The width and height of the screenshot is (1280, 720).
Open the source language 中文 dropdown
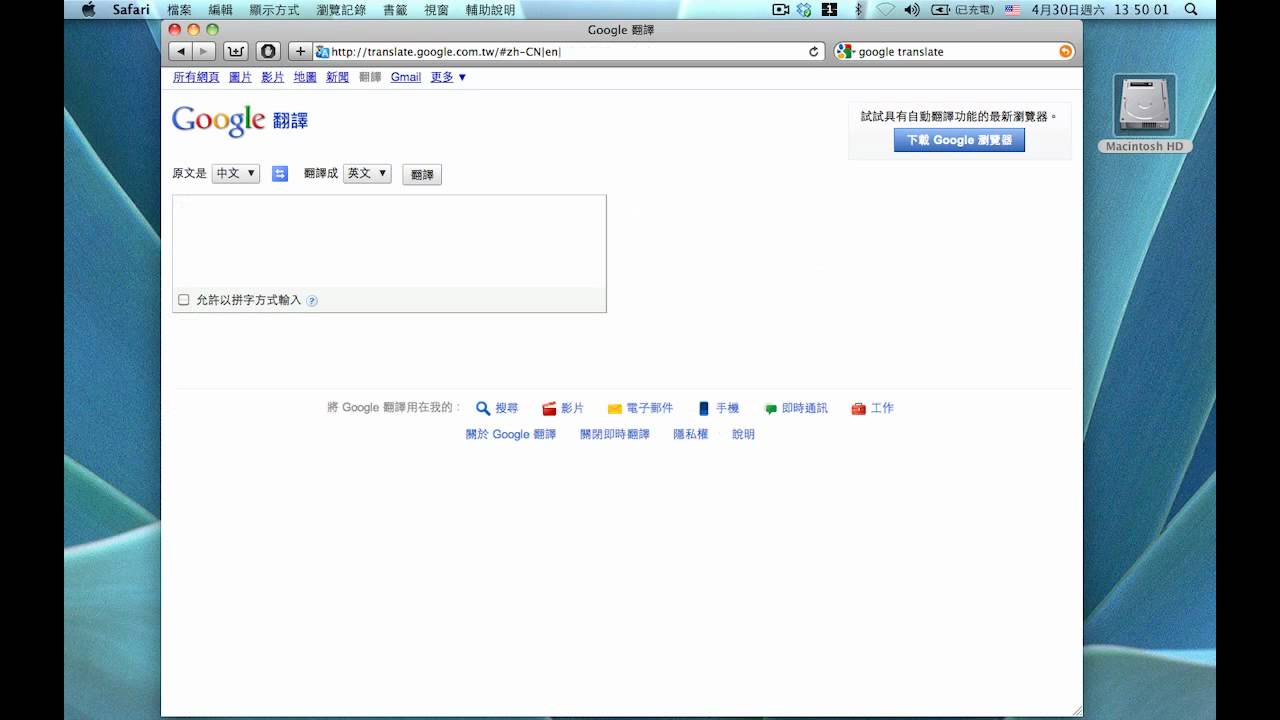click(x=236, y=174)
